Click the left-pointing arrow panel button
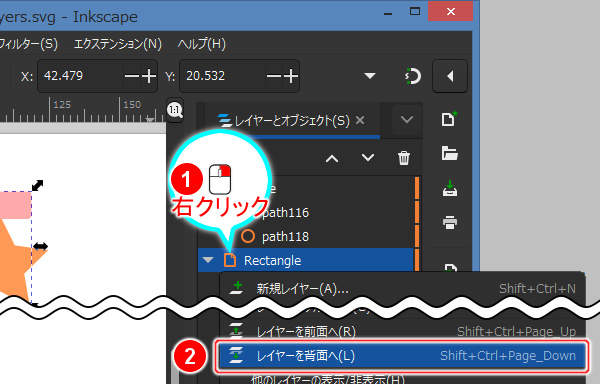This screenshot has height=384, width=600. [450, 76]
